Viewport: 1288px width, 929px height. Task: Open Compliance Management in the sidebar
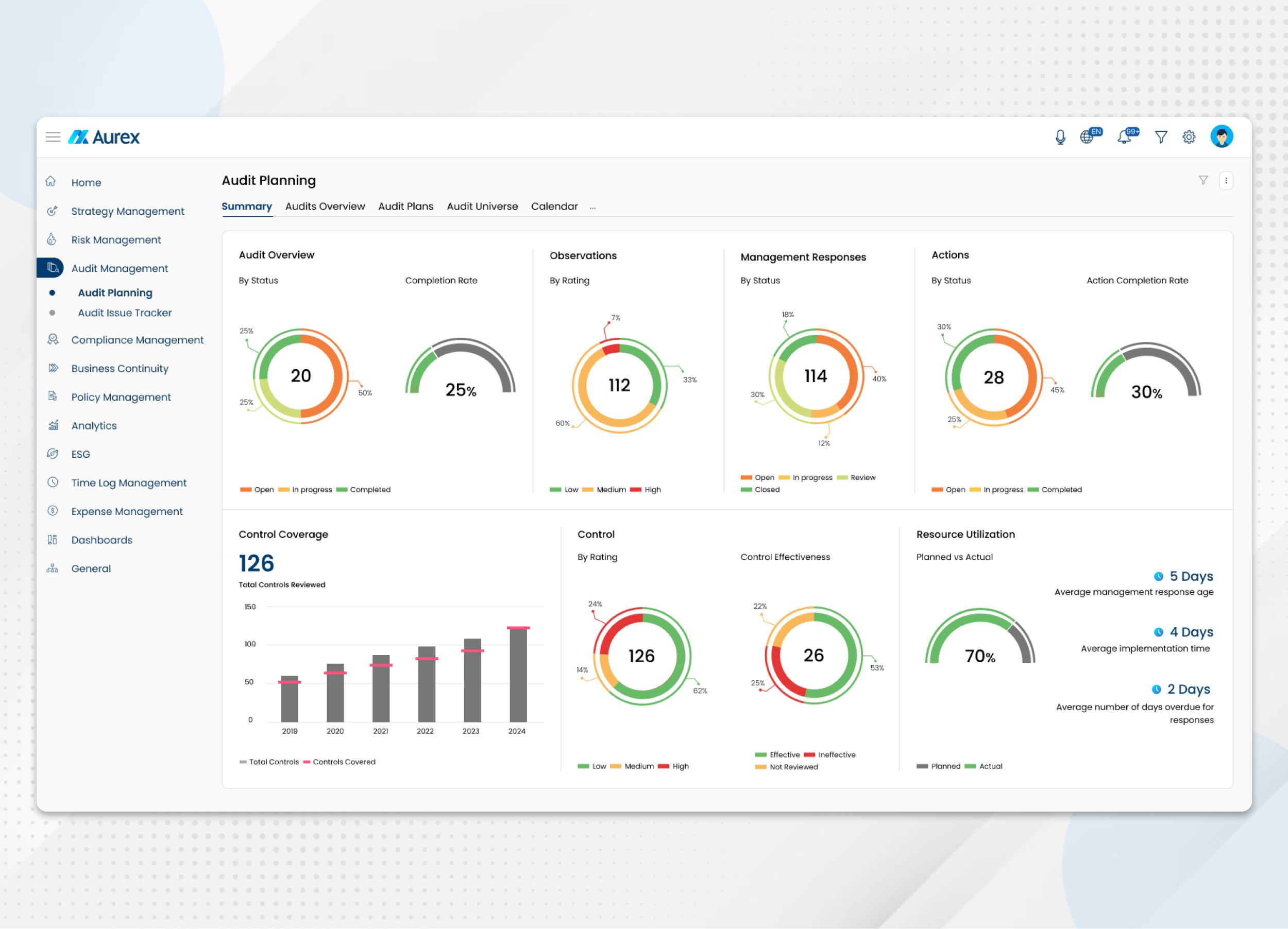(x=137, y=339)
